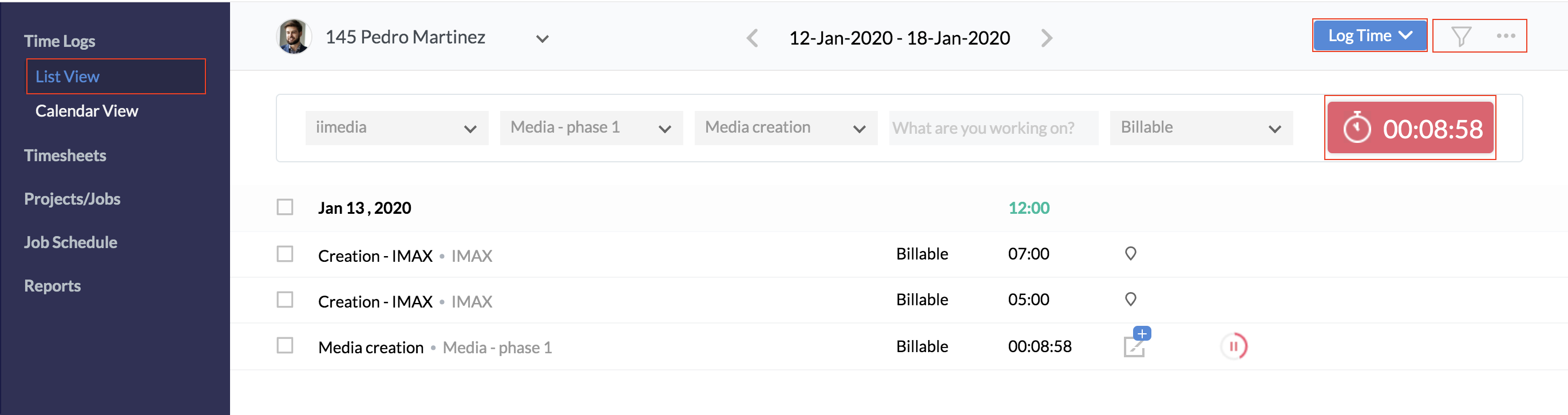Click location pin on 05:00 entry
The image size is (1568, 415).
pos(1130,299)
